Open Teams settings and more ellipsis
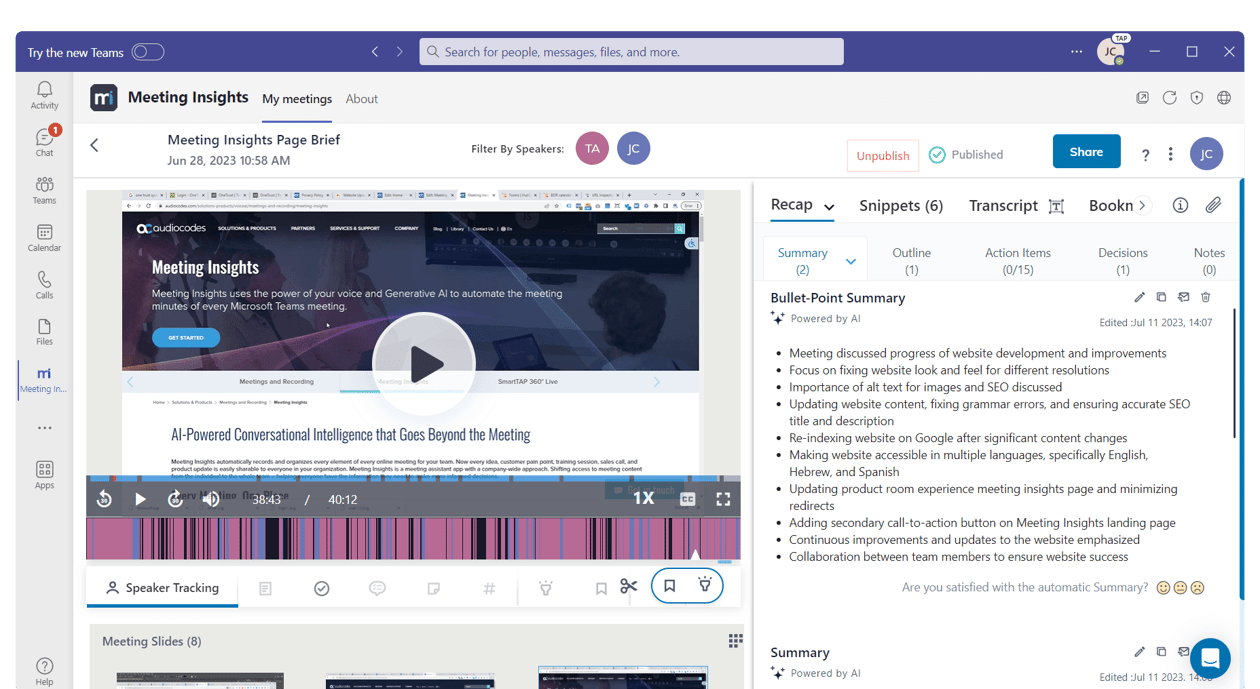This screenshot has width=1260, height=689. 1076,52
